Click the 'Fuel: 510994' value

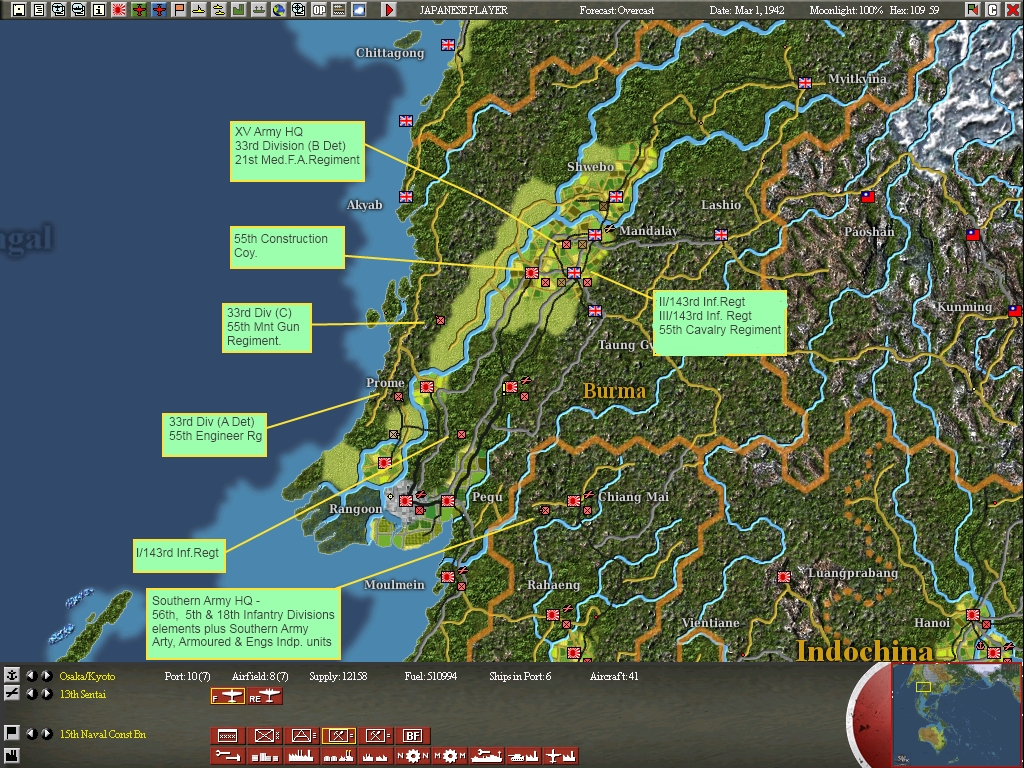430,676
